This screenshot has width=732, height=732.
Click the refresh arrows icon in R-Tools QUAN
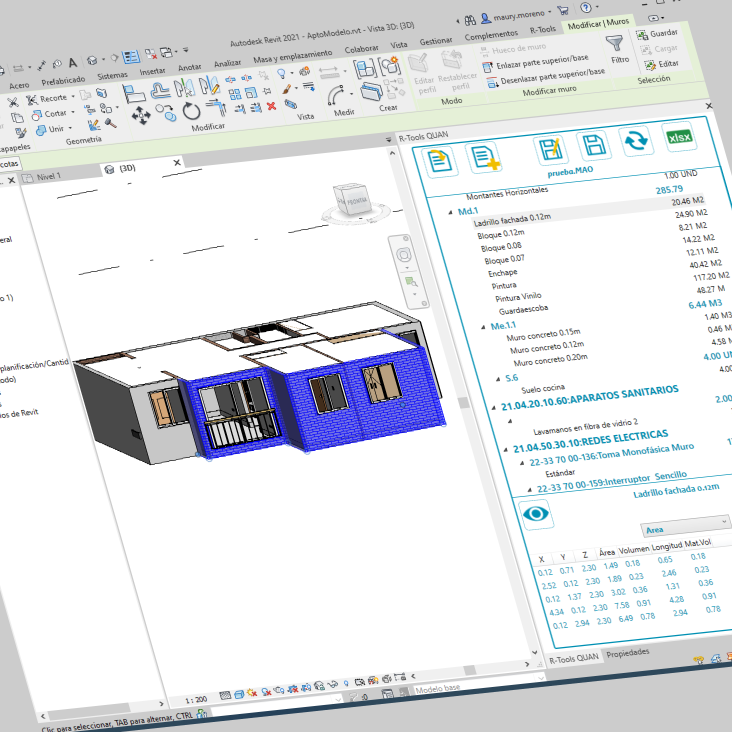[x=636, y=141]
